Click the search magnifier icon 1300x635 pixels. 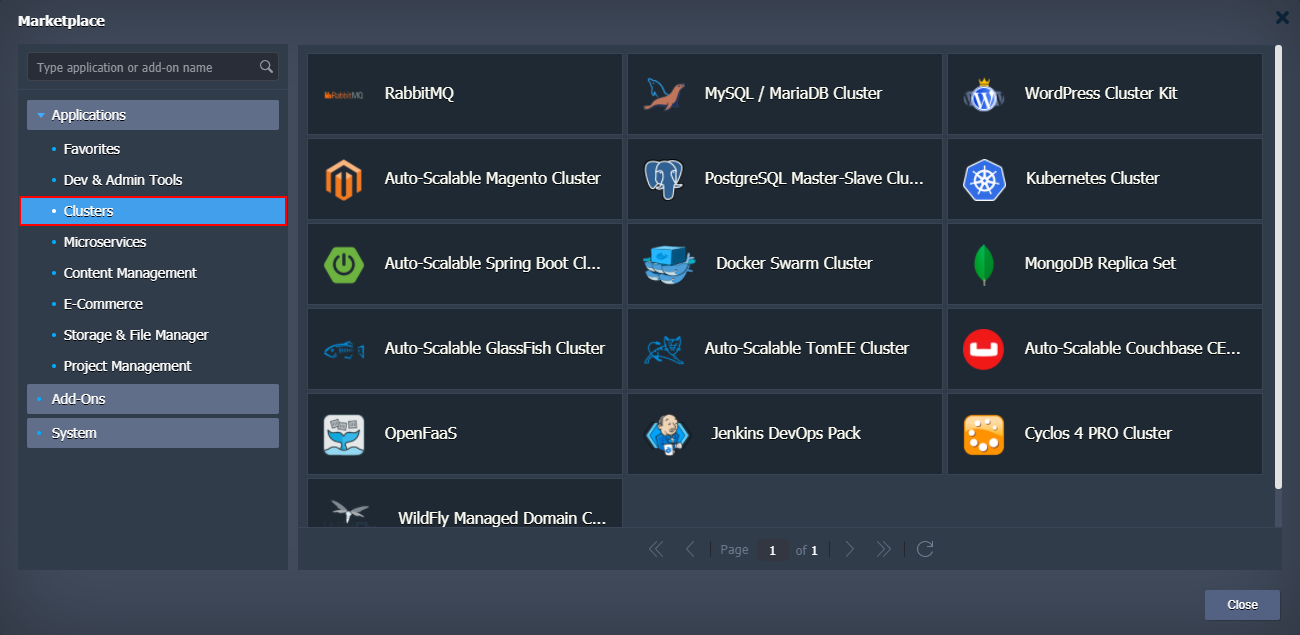click(x=266, y=67)
